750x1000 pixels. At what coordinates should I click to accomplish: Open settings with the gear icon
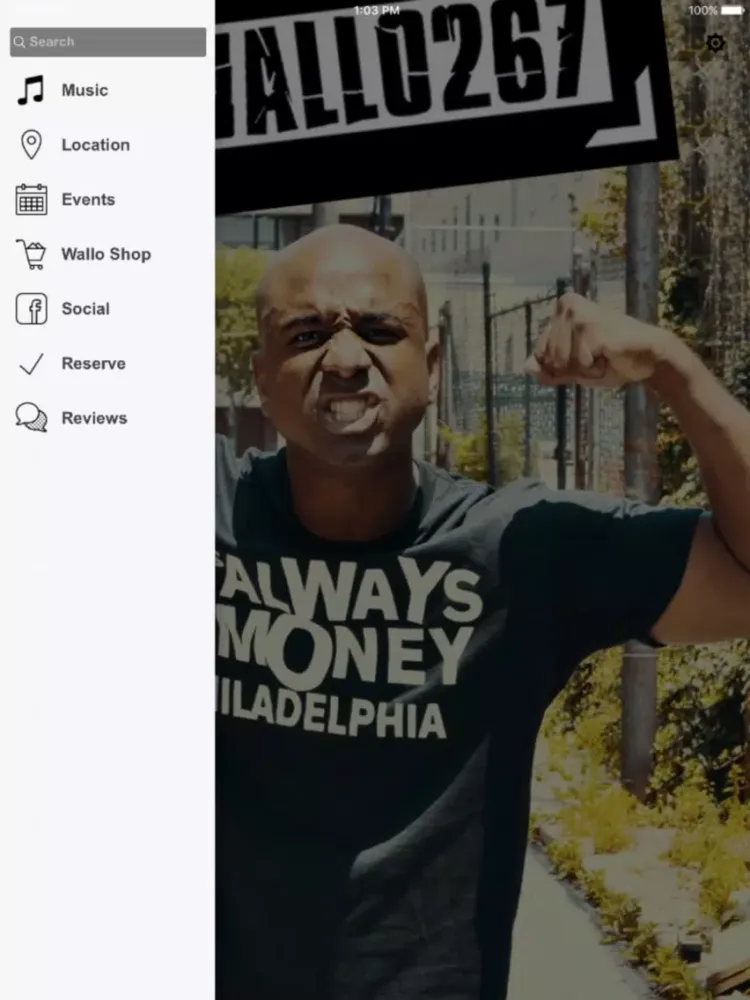tap(716, 43)
